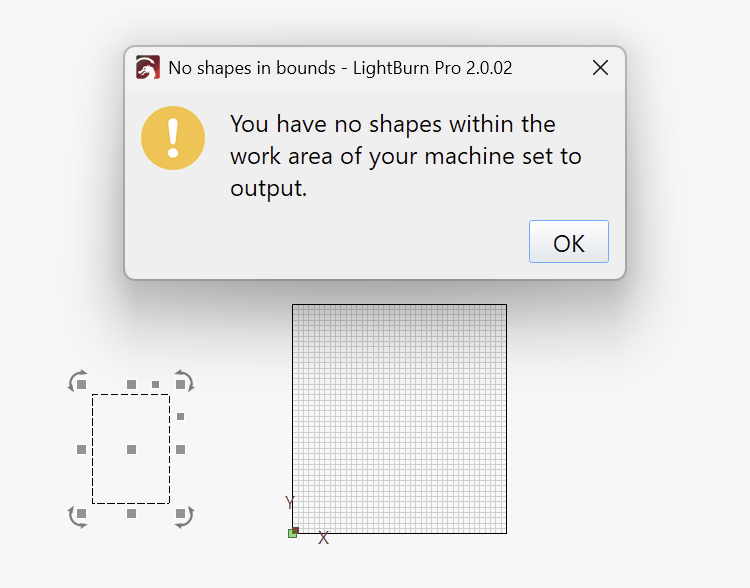
Task: Click inside the gridded work area
Action: 400,420
